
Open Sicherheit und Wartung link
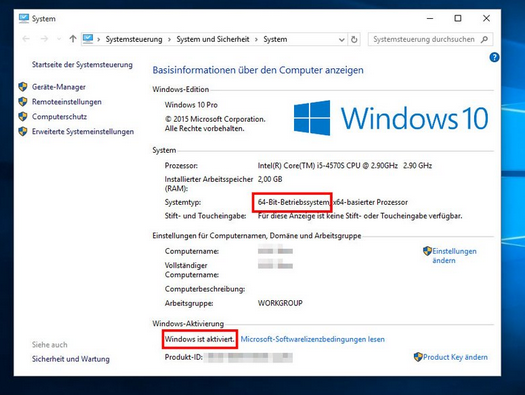(x=71, y=359)
